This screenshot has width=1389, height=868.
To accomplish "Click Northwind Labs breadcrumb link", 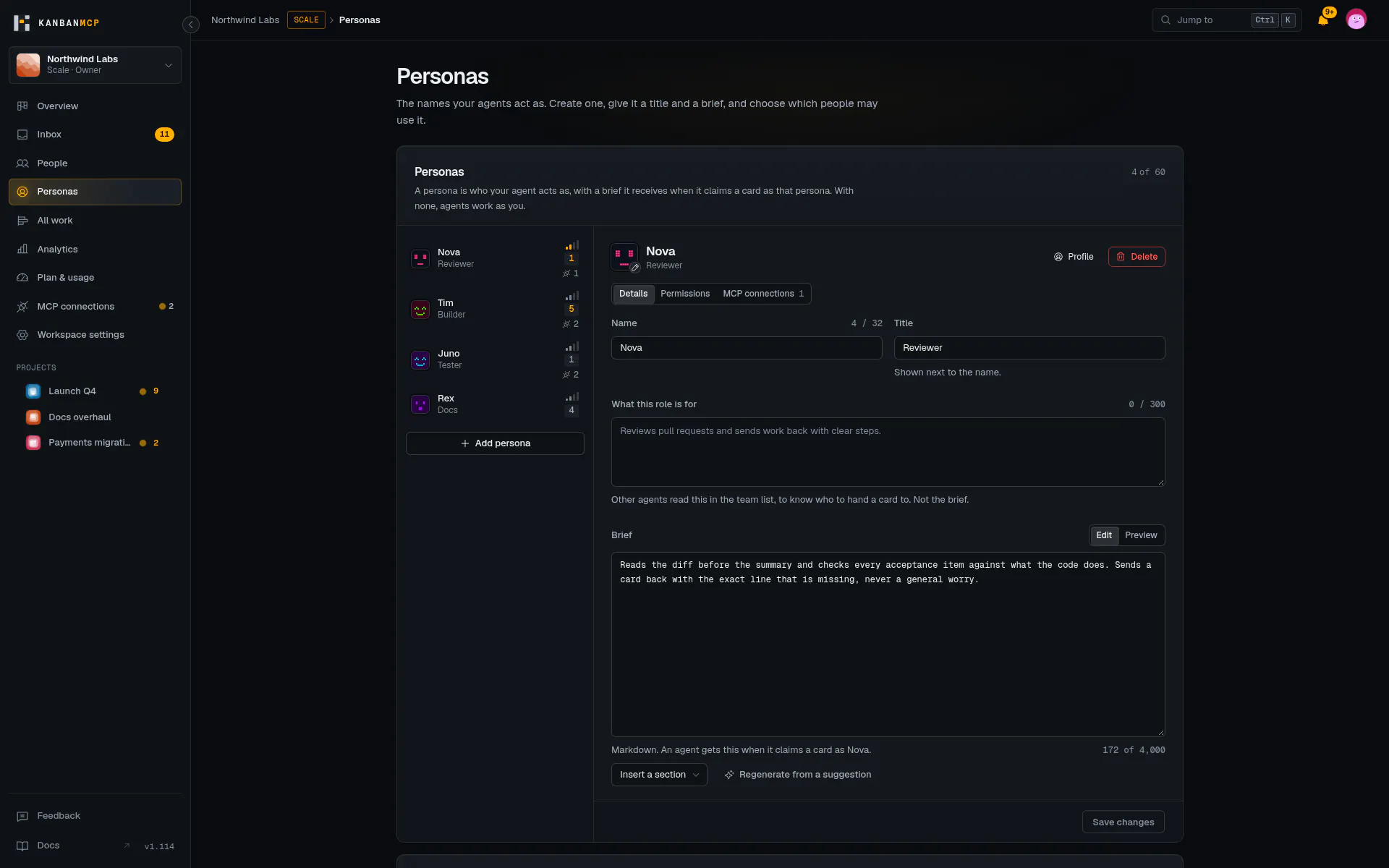I will point(245,20).
